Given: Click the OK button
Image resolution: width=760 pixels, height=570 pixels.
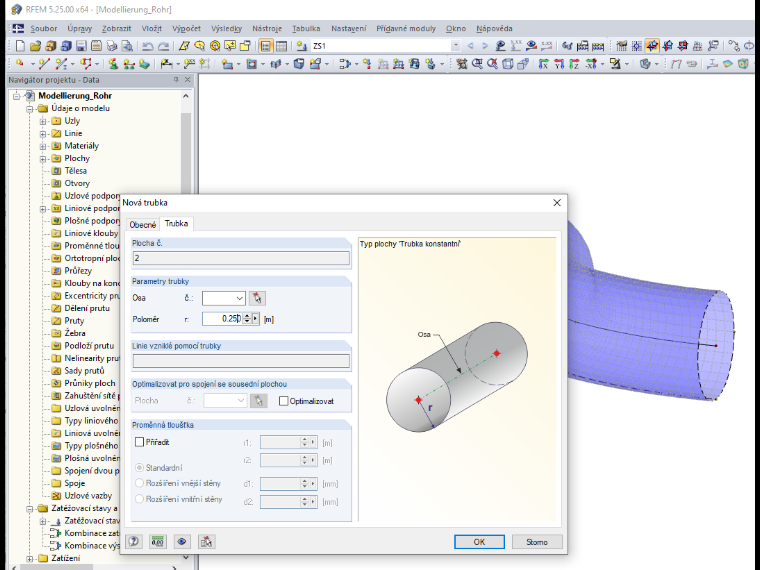Looking at the screenshot, I should [479, 542].
